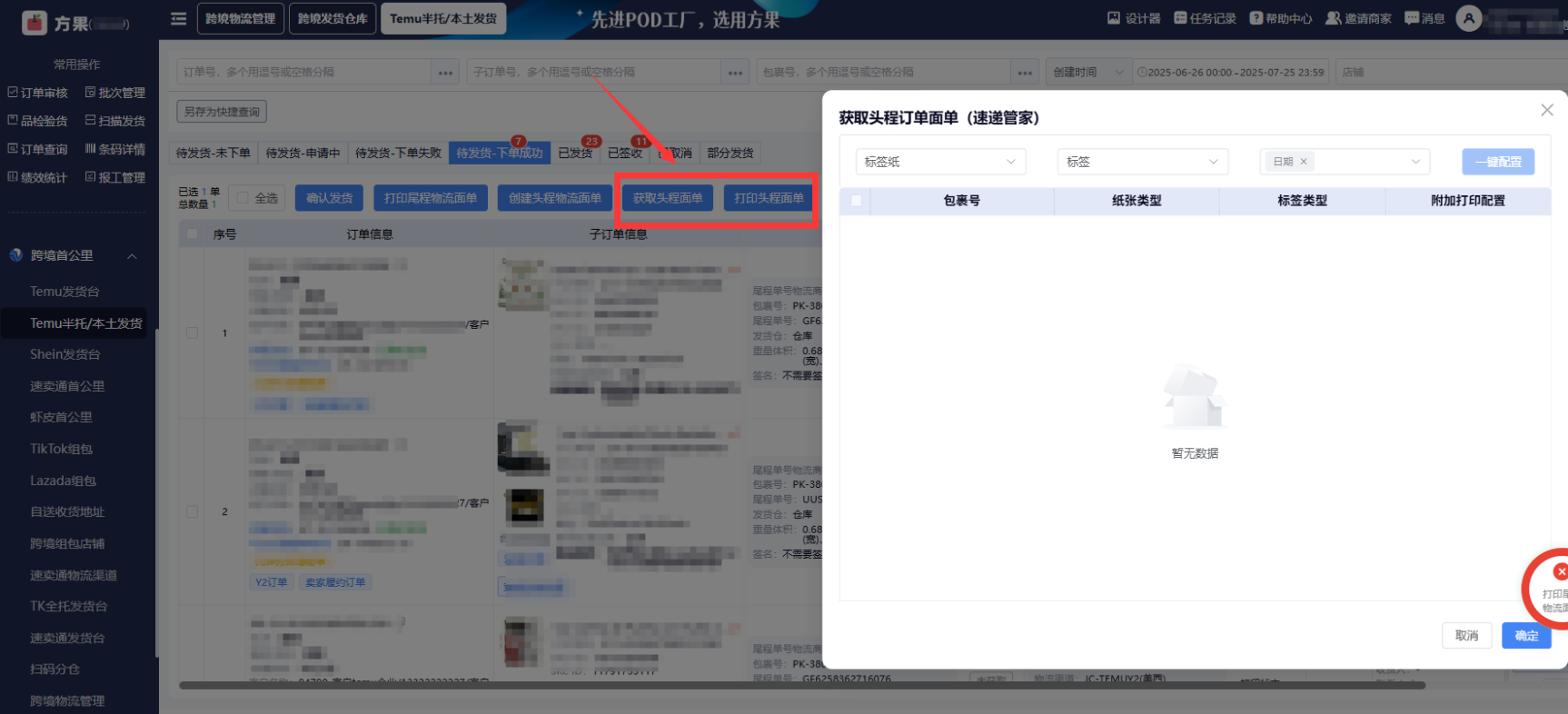Select the checkbox for order row 1
Viewport: 1568px width, 714px height.
(192, 333)
